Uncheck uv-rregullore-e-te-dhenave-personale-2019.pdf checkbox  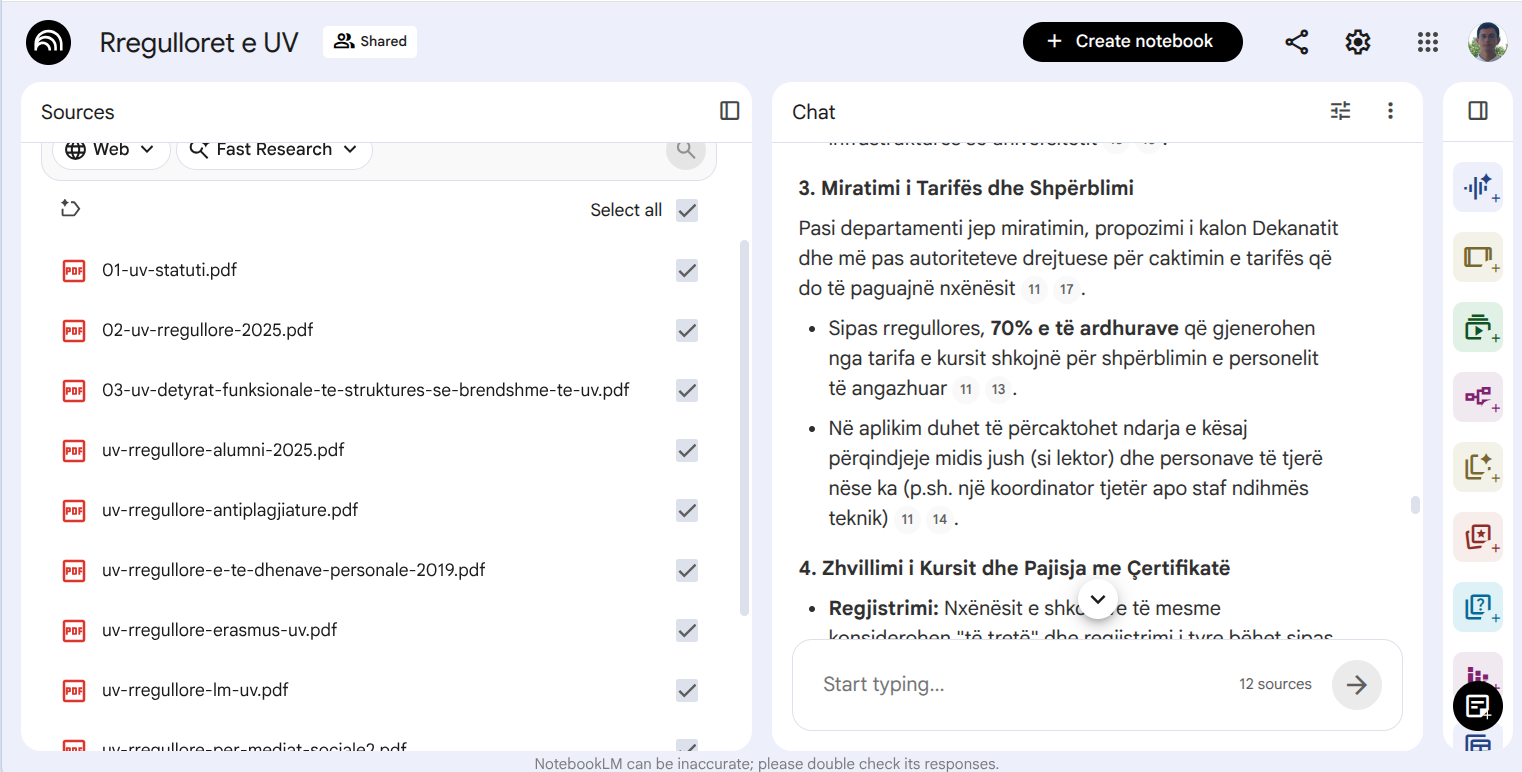687,570
